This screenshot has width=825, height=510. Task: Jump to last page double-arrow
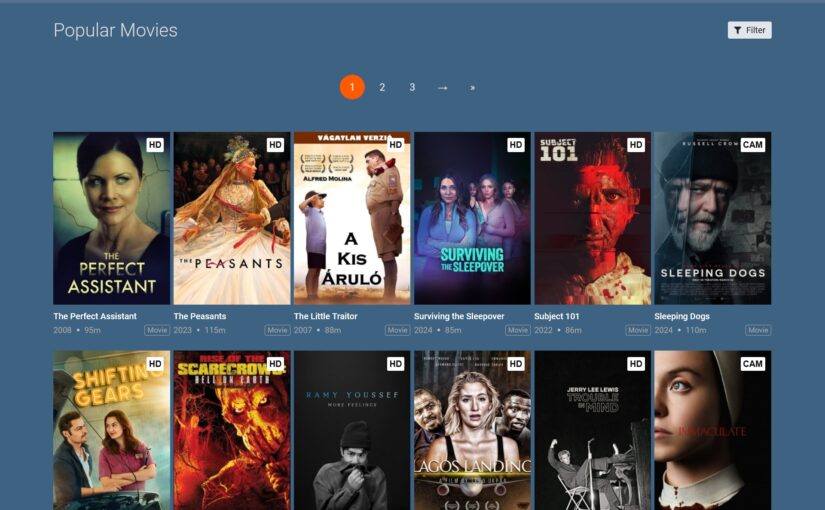click(x=472, y=88)
